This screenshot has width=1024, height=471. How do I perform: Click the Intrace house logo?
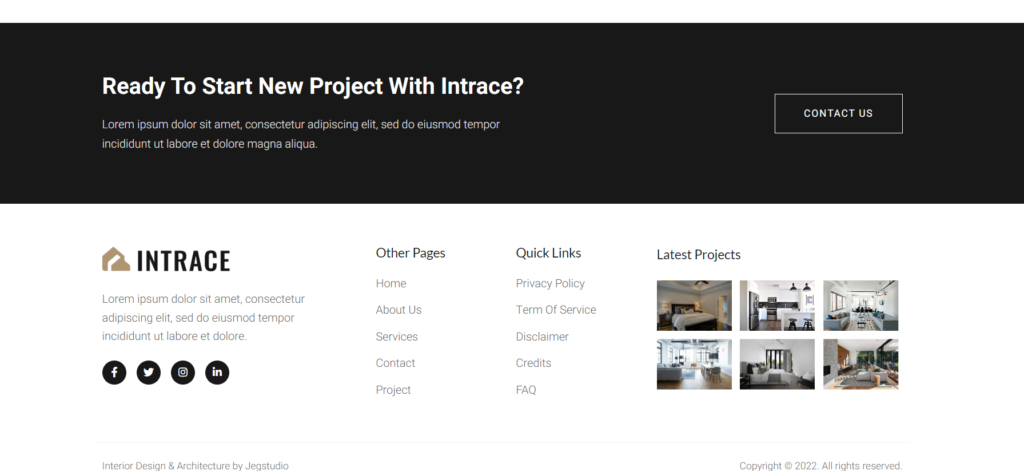click(117, 260)
